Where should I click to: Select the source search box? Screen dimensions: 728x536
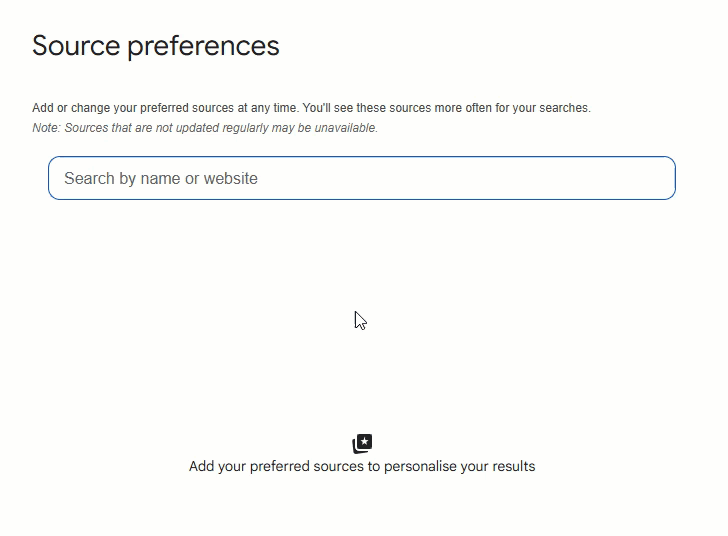pos(361,178)
